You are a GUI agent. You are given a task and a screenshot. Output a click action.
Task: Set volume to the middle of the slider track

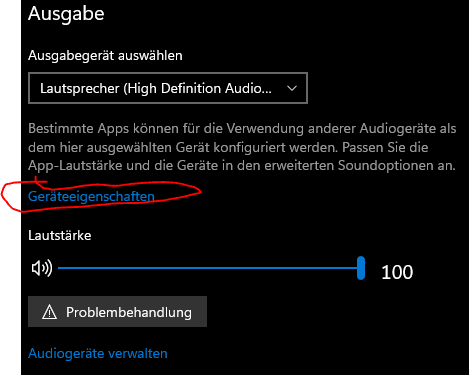pyautogui.click(x=209, y=268)
